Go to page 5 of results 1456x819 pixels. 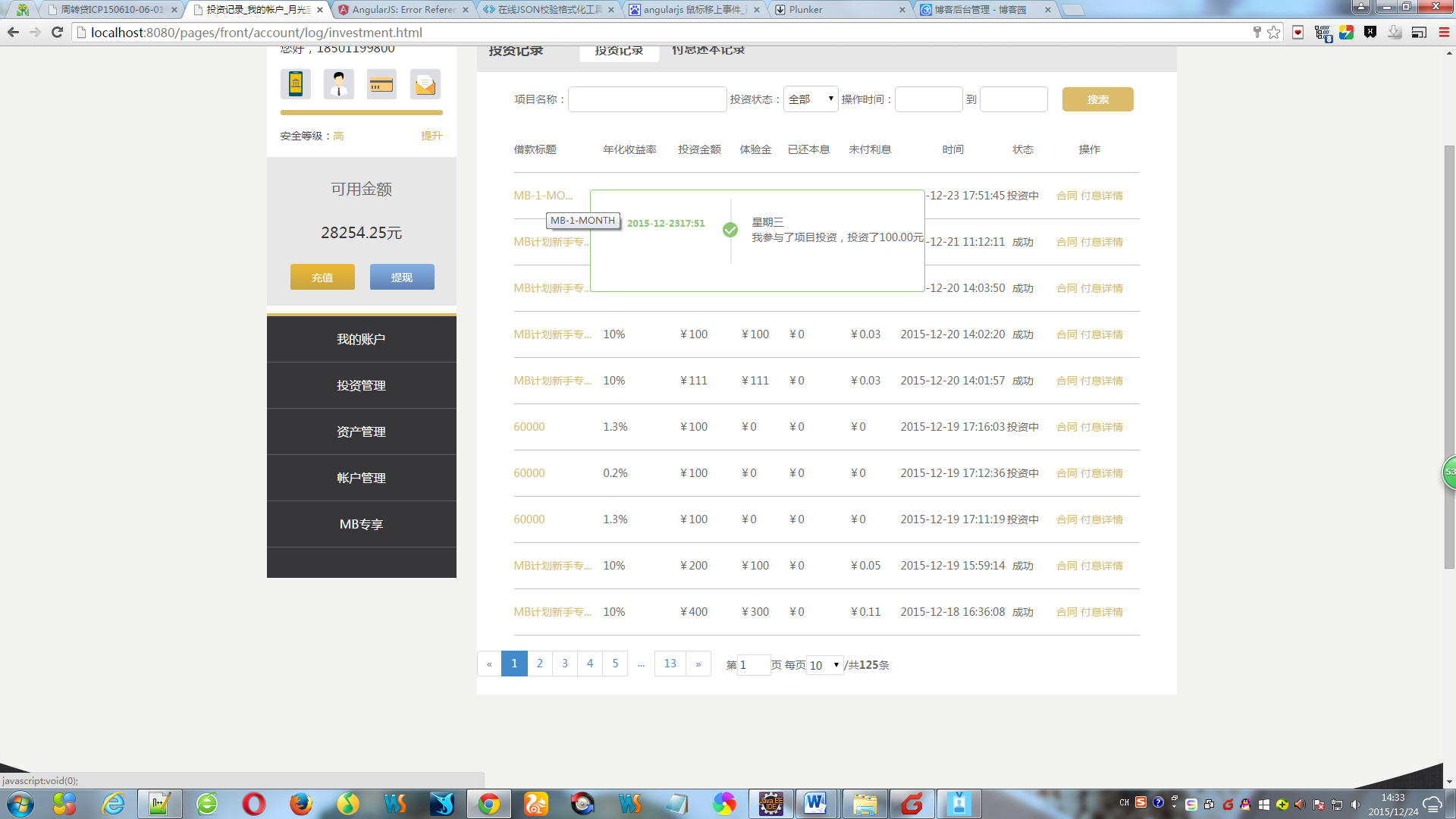coord(615,664)
